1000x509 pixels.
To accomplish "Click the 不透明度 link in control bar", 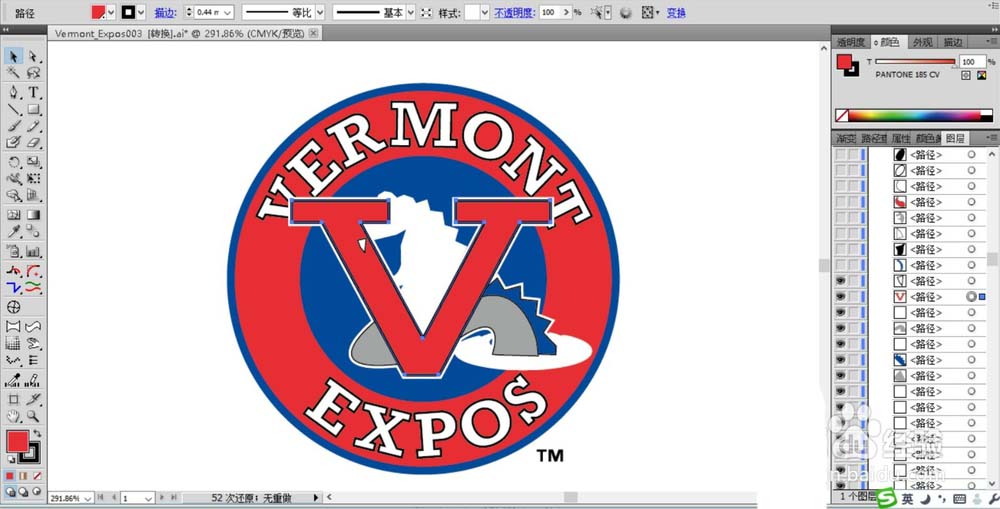I will [x=514, y=13].
